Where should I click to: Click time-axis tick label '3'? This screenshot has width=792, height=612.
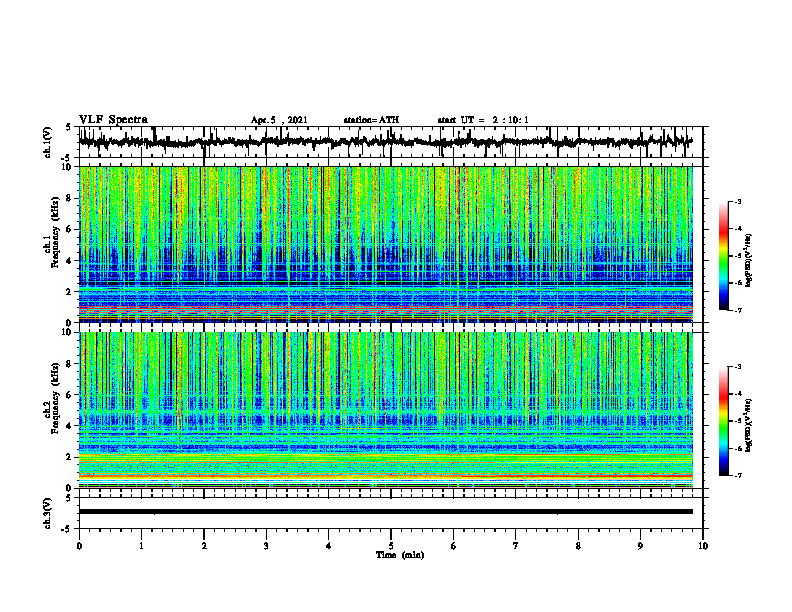pos(266,546)
